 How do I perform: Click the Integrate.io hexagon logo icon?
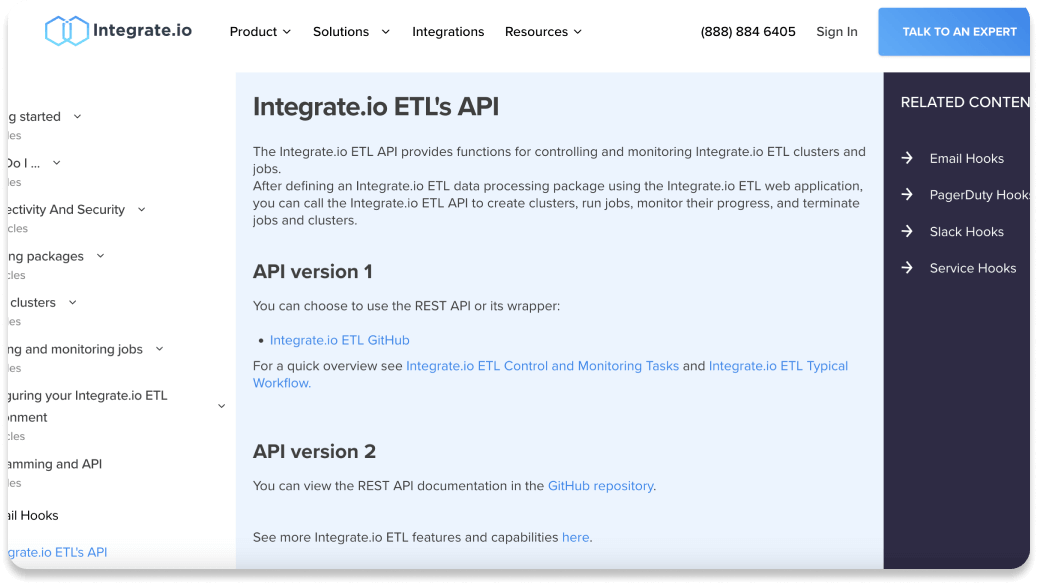tap(66, 31)
